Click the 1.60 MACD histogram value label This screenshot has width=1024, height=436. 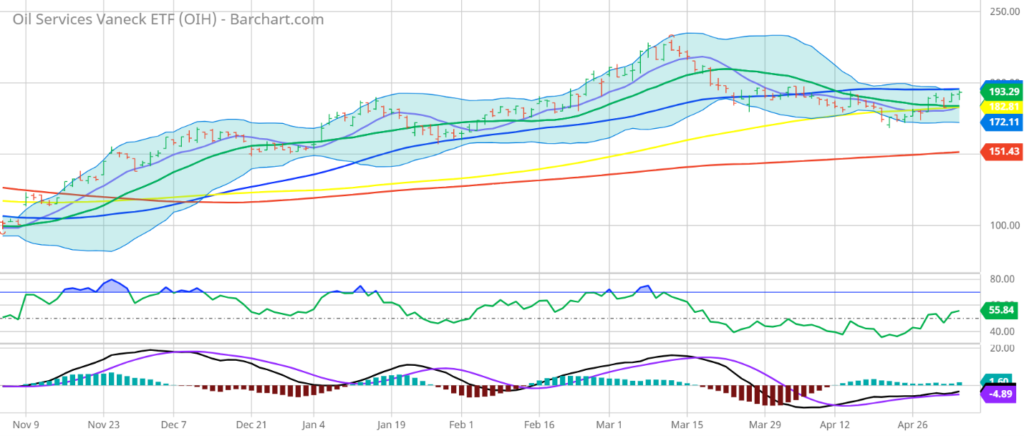coord(999,382)
